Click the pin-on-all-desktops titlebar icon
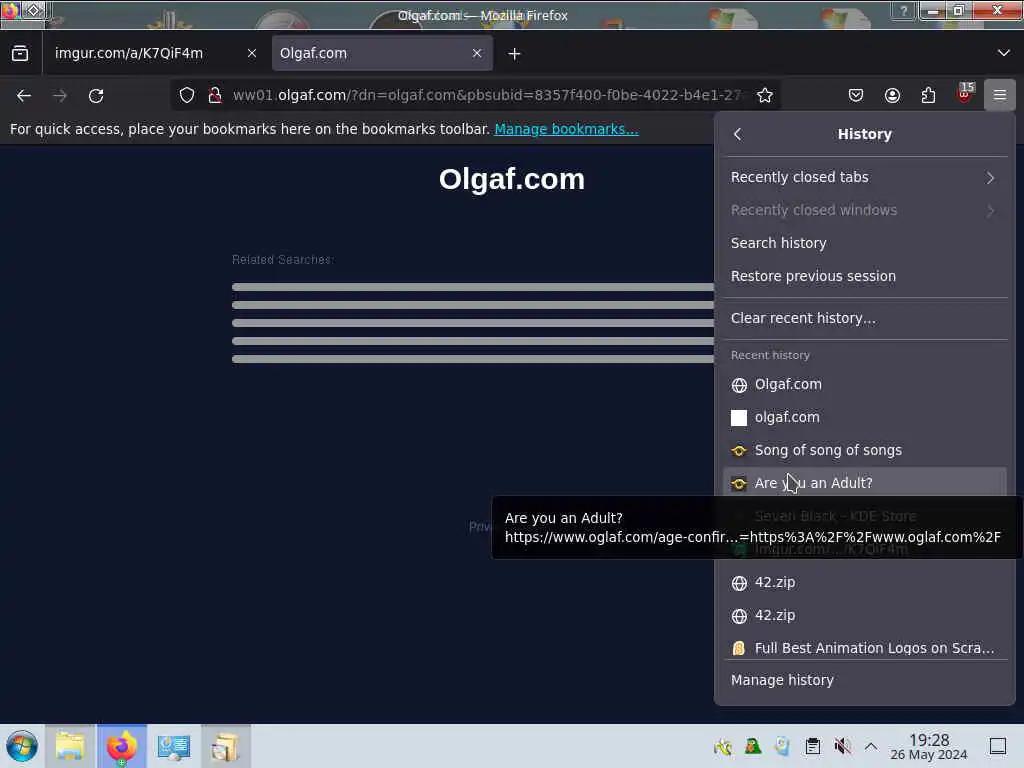The image size is (1024, 768). tap(34, 10)
